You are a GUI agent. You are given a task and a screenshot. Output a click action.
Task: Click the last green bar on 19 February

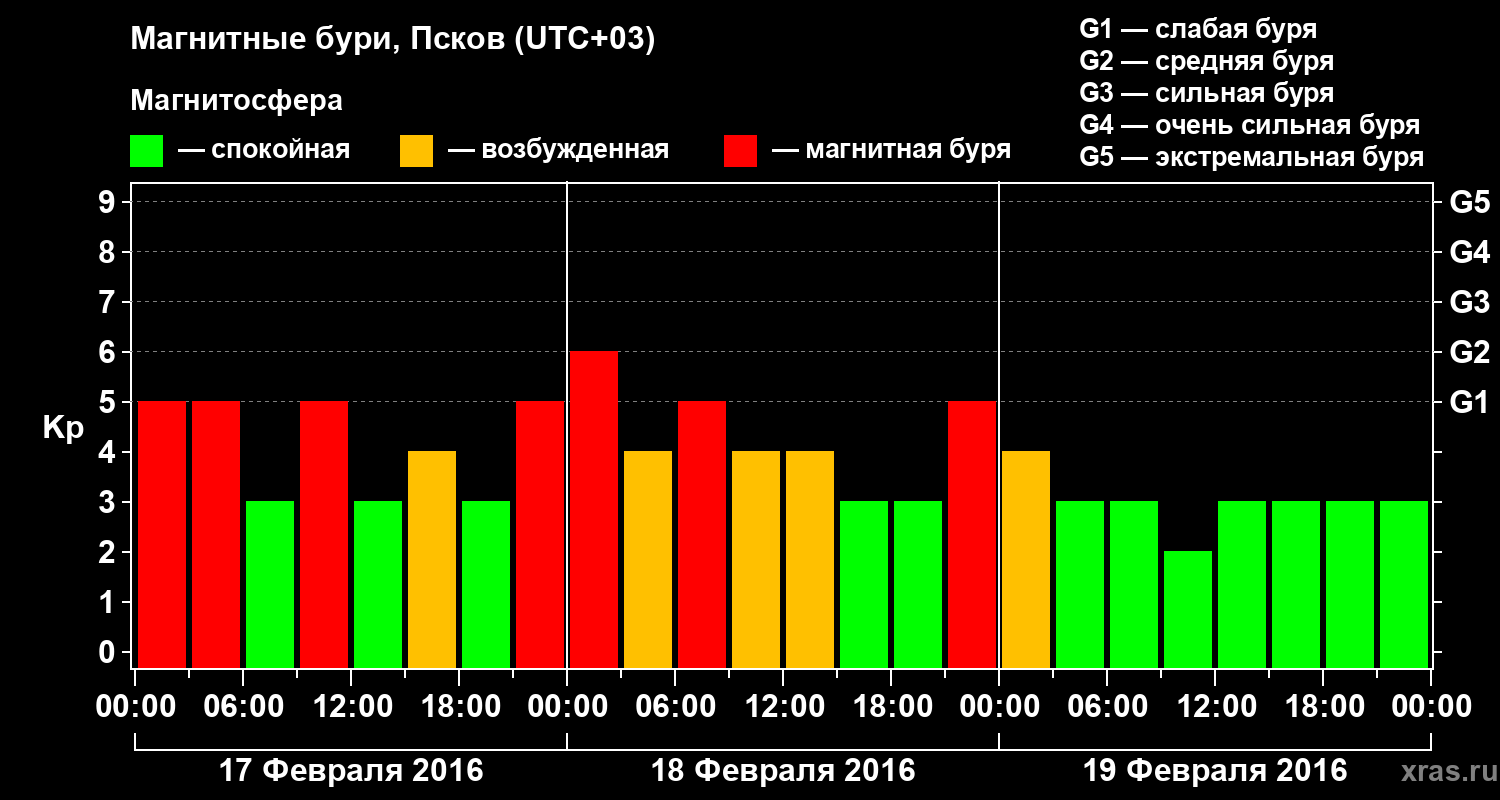(1404, 585)
